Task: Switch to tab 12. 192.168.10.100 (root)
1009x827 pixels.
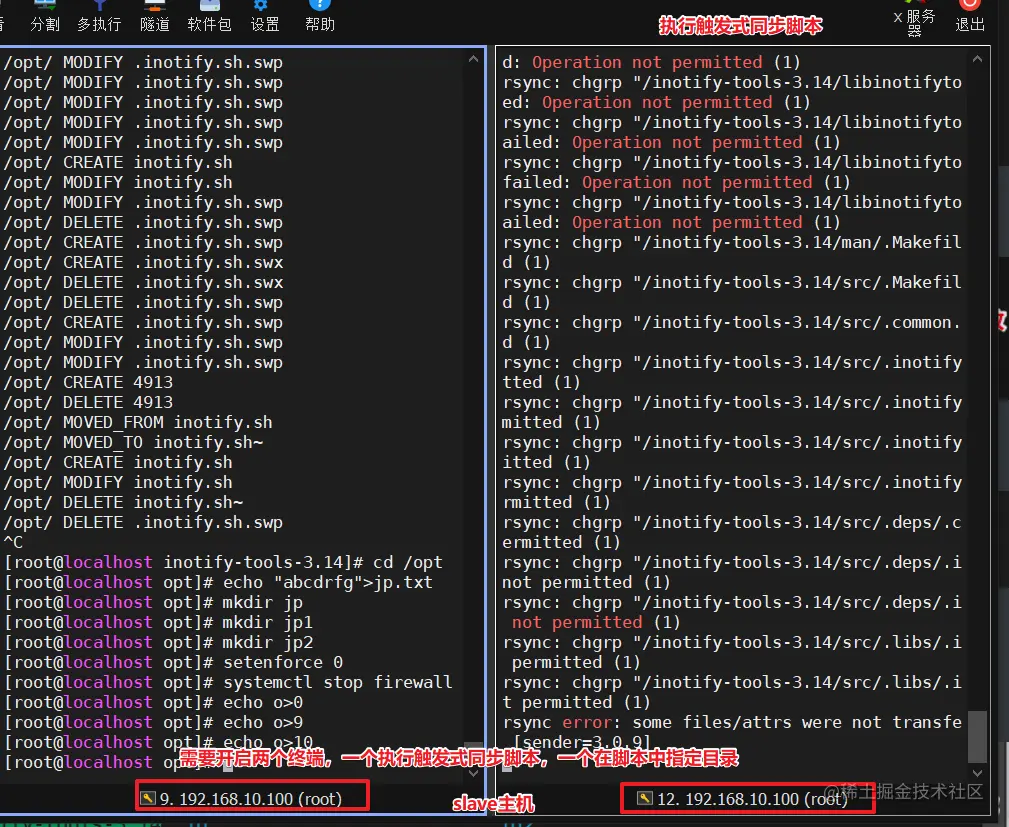Action: click(748, 799)
